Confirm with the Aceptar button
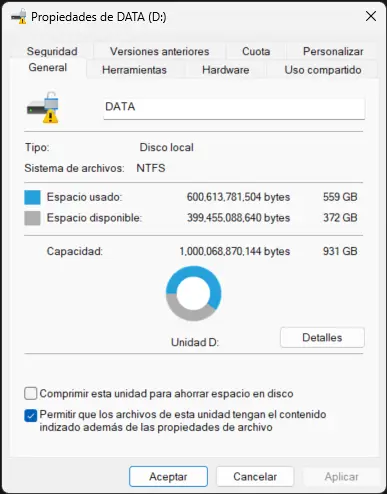Screen dimensions: 387x494 168,477
